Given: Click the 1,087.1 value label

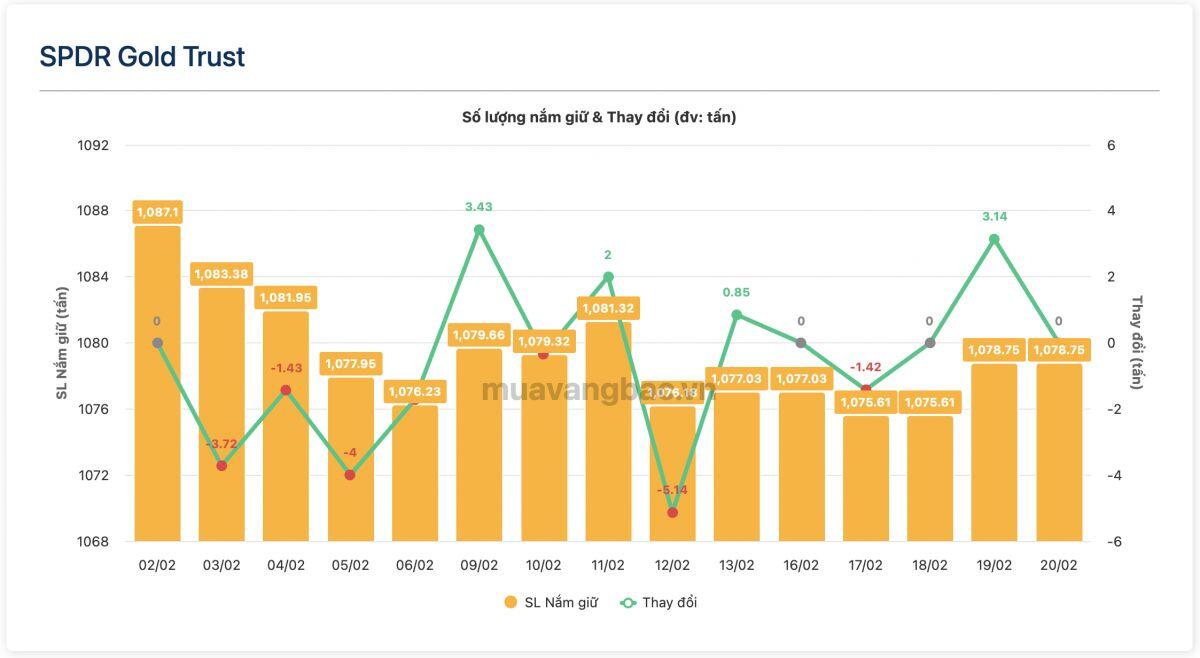Looking at the screenshot, I should (157, 212).
